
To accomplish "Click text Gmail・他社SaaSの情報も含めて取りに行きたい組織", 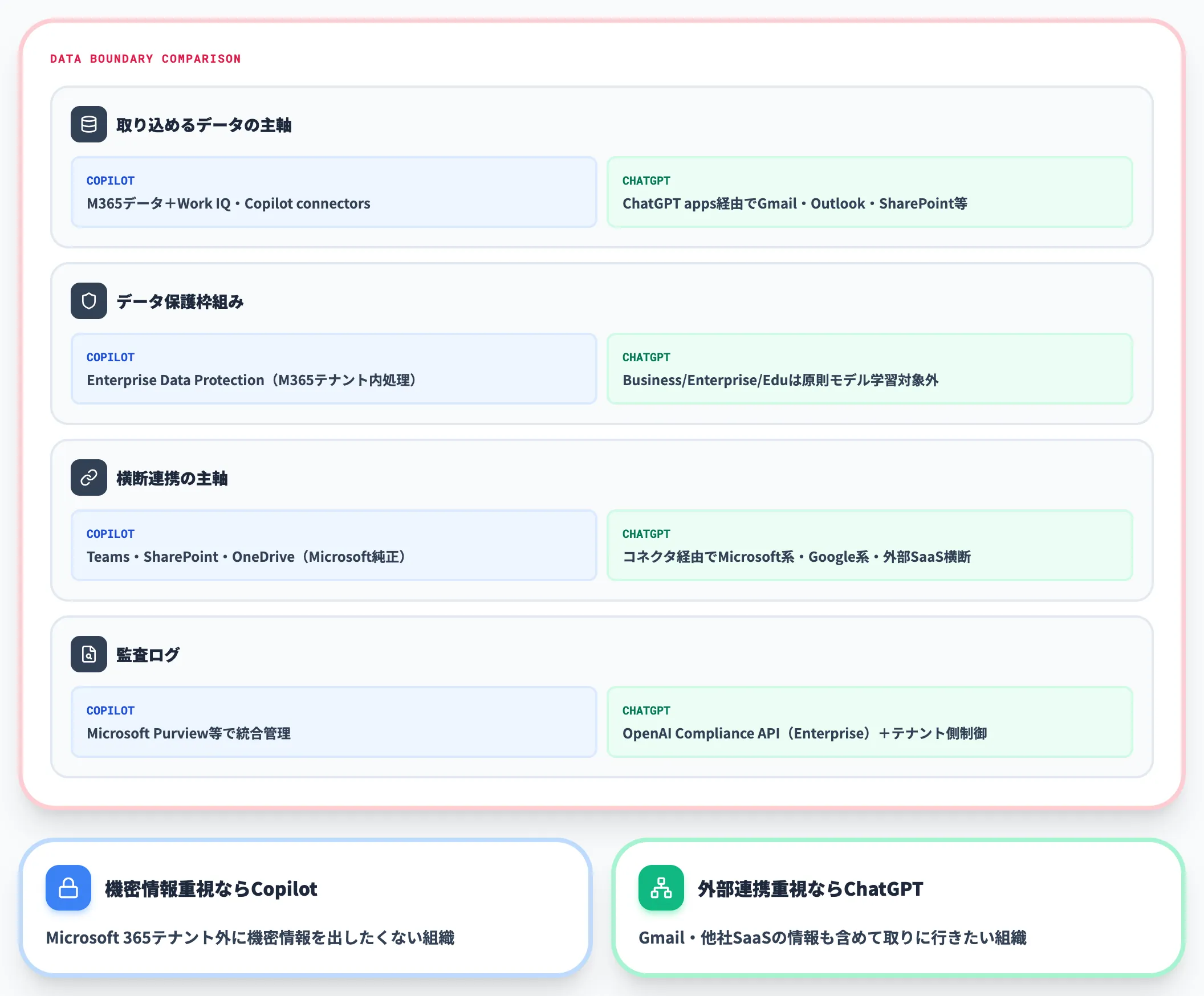I will point(832,937).
